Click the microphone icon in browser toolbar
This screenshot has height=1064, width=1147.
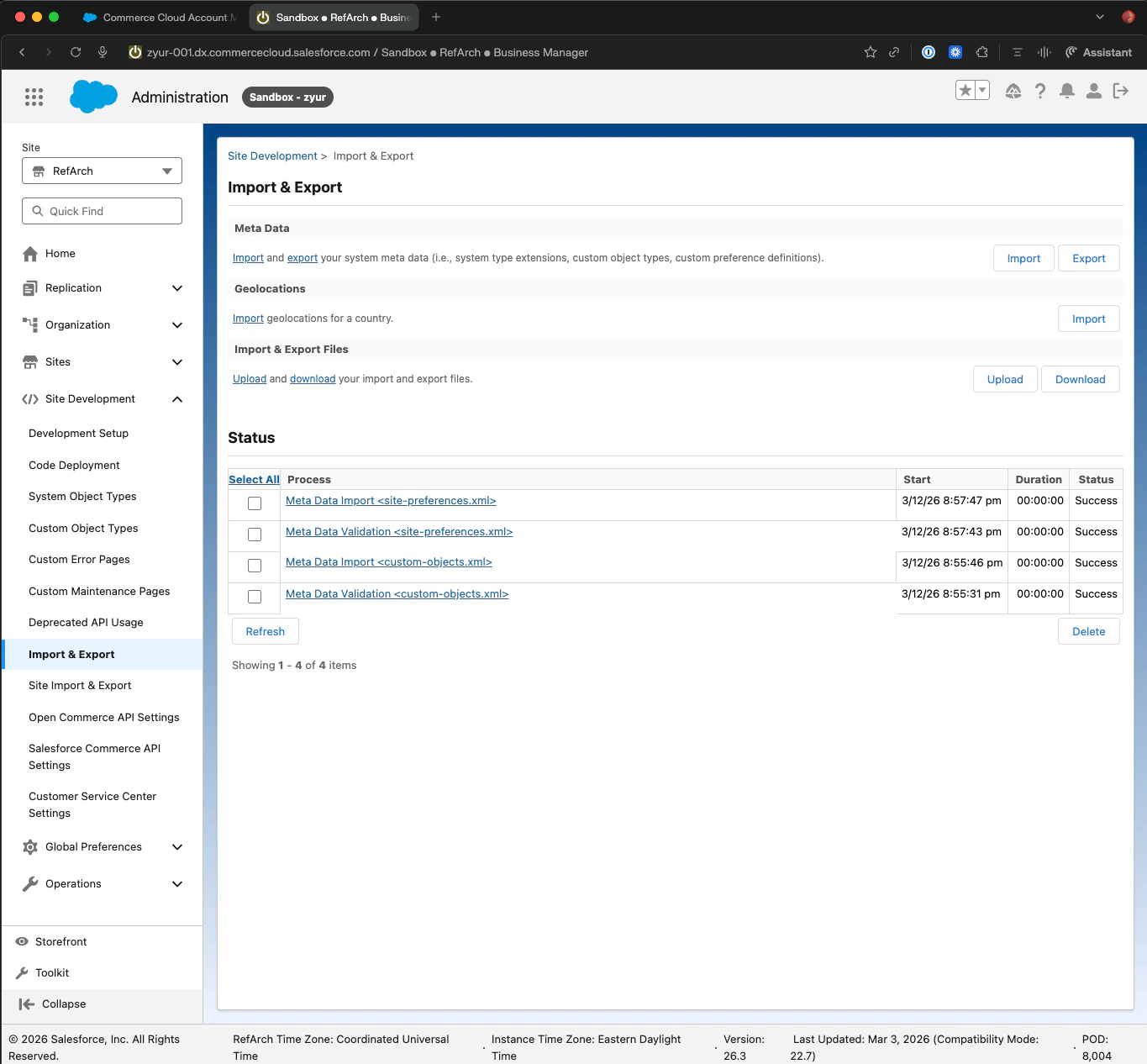pyautogui.click(x=103, y=52)
